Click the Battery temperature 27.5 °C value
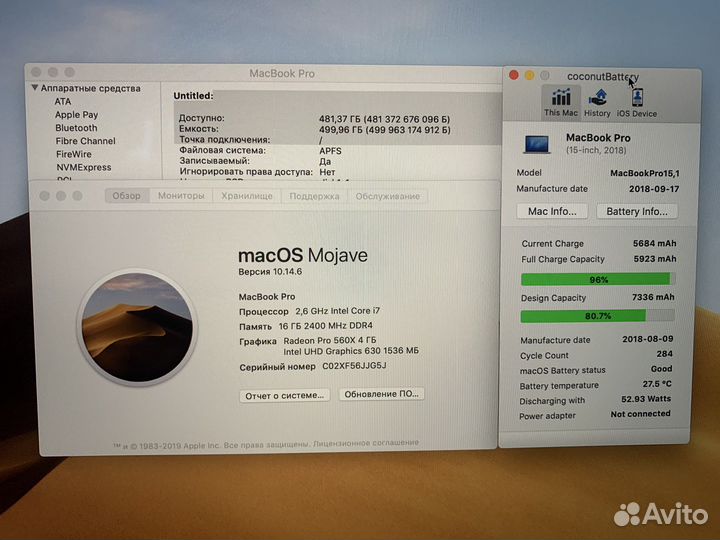 coord(657,384)
